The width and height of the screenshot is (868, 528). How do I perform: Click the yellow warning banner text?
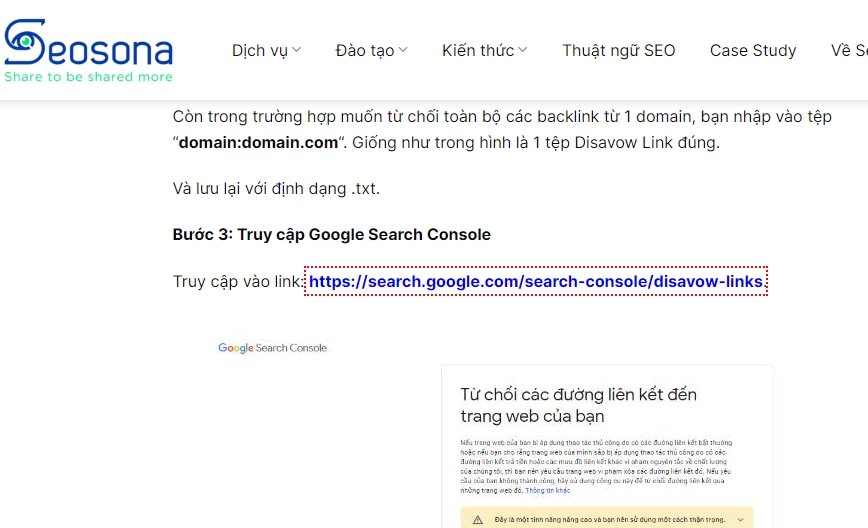pyautogui.click(x=608, y=520)
